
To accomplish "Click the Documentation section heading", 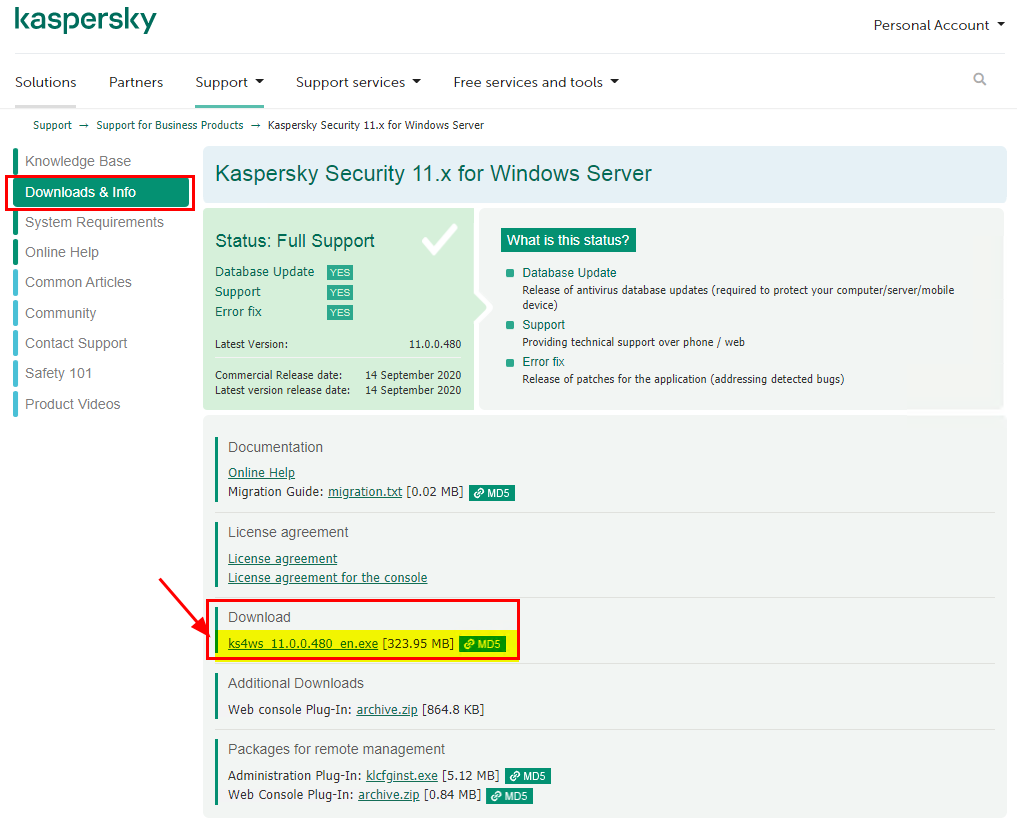I will (275, 447).
